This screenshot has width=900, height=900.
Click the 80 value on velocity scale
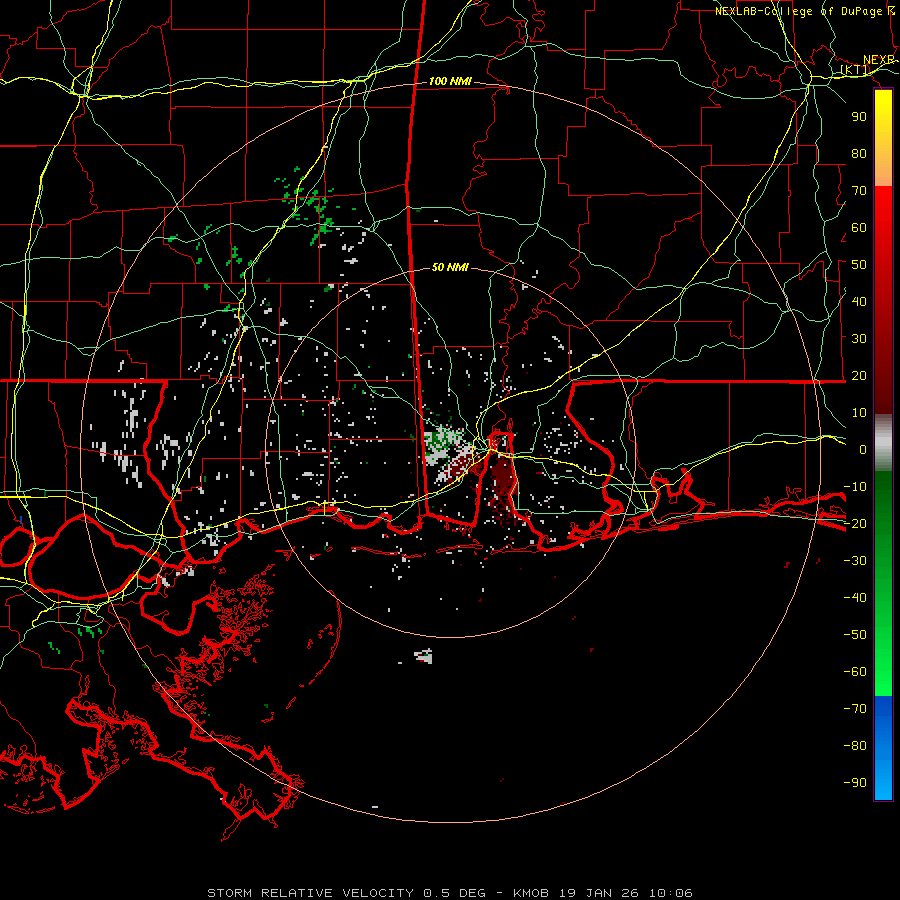859,153
